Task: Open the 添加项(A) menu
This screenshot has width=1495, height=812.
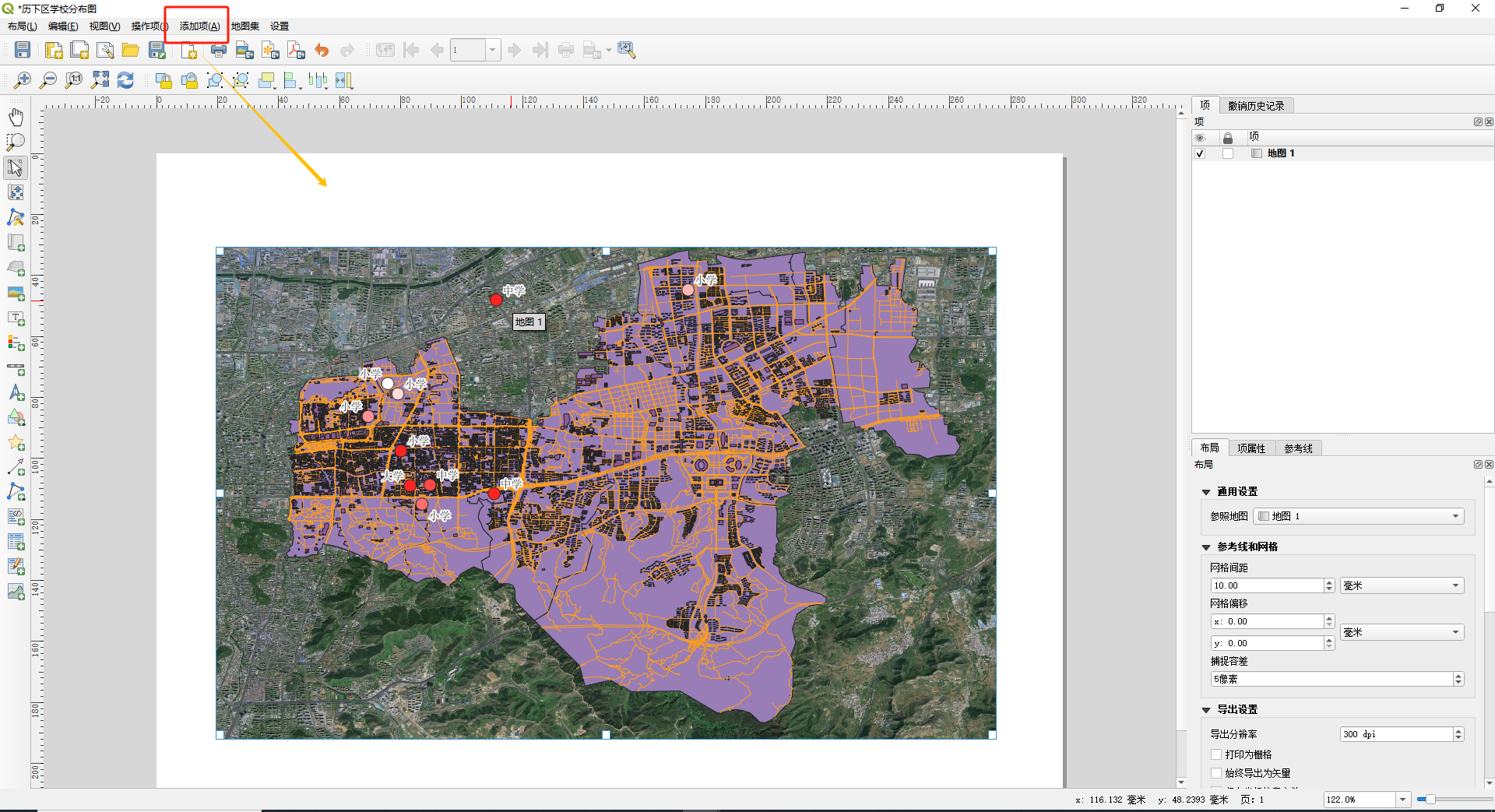Action: tap(199, 26)
